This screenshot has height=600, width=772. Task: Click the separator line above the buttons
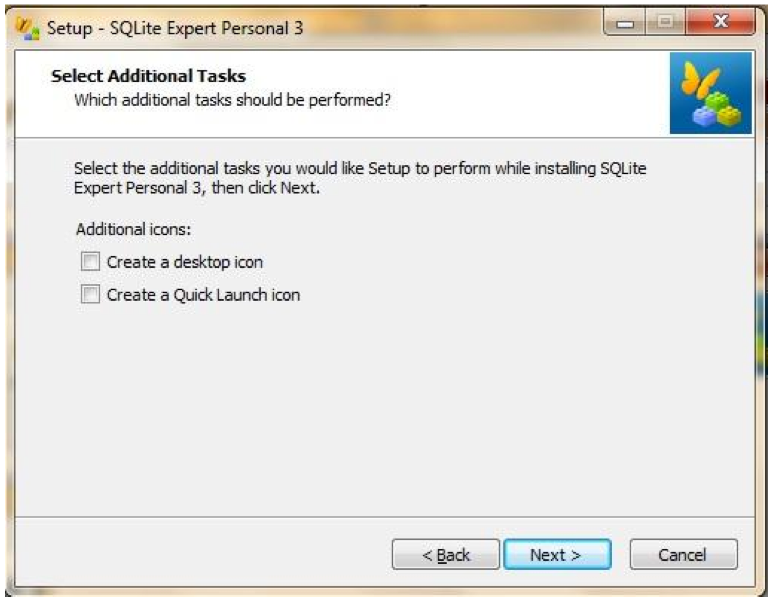click(x=384, y=517)
